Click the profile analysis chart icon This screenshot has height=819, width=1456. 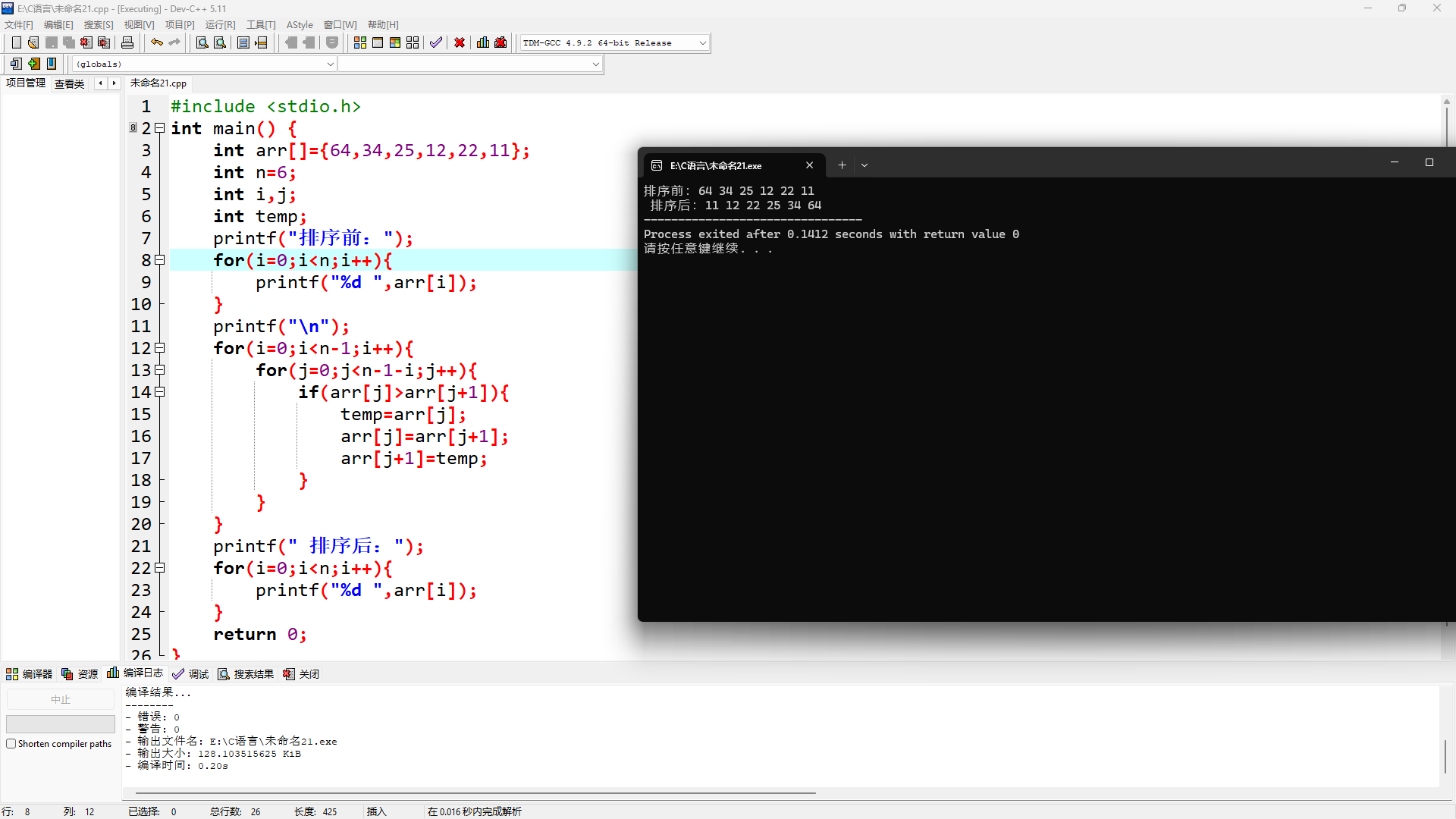click(x=483, y=42)
